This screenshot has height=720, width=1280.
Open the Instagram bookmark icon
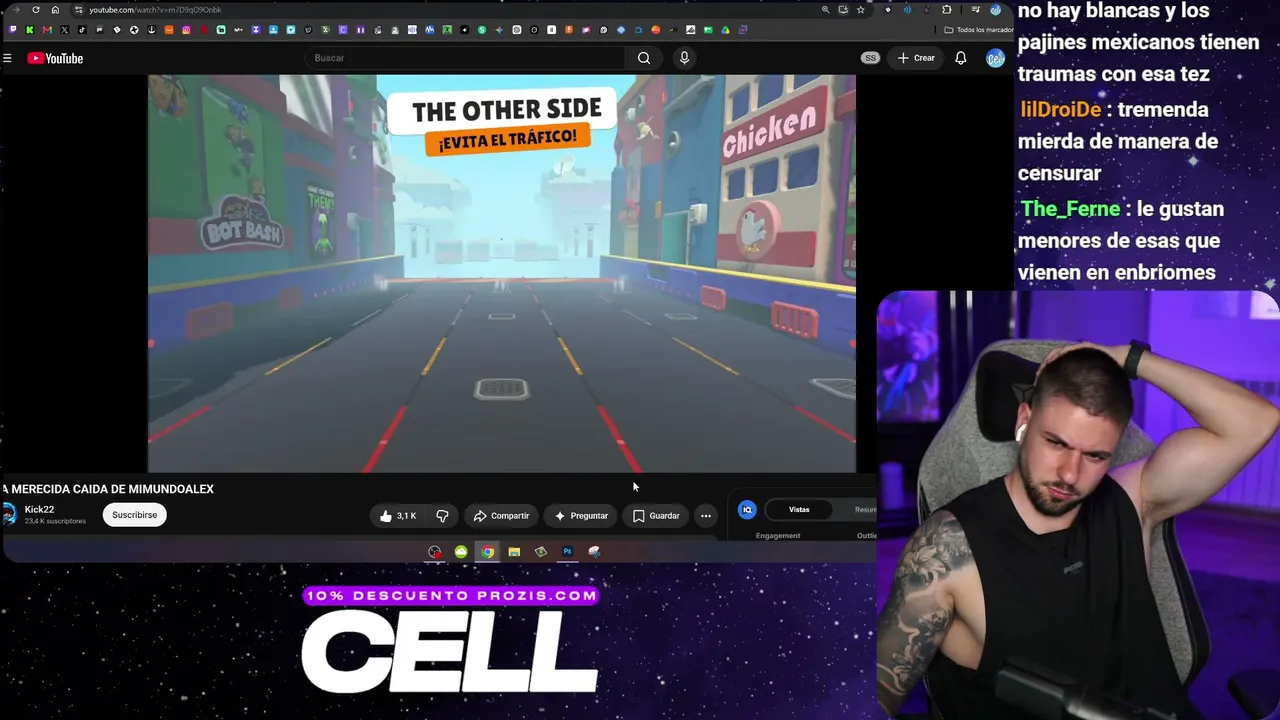coord(186,30)
